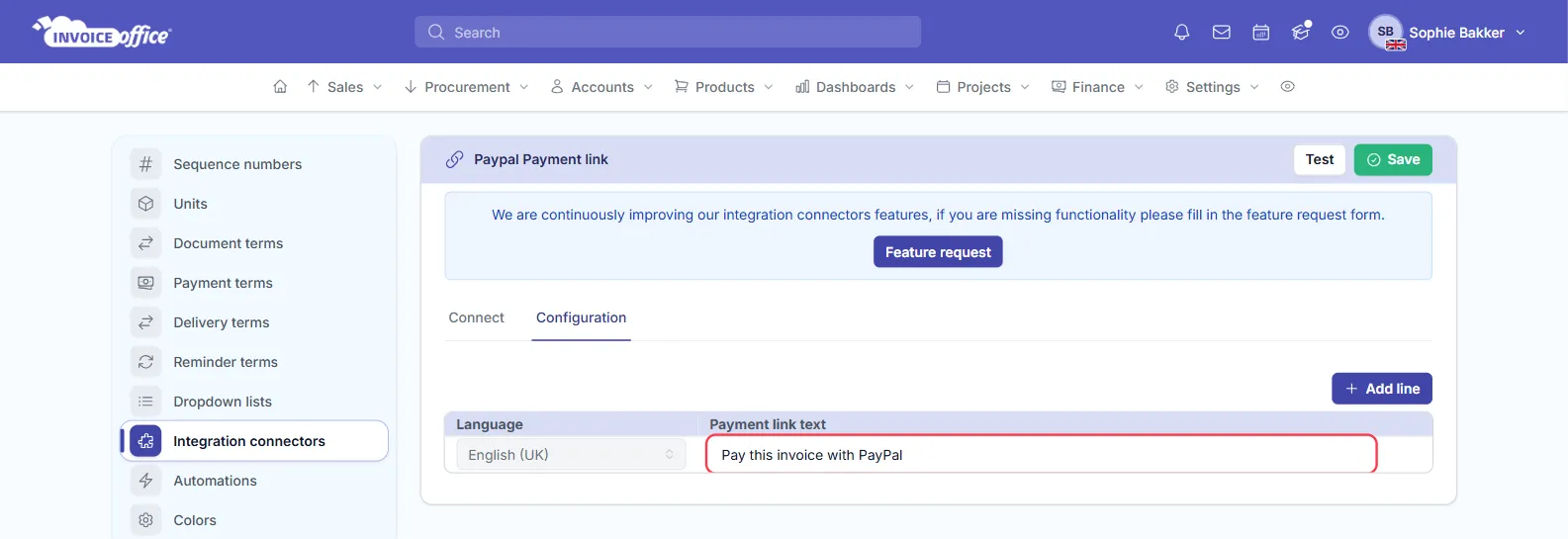Click the eye icon after Settings menu

pyautogui.click(x=1287, y=87)
